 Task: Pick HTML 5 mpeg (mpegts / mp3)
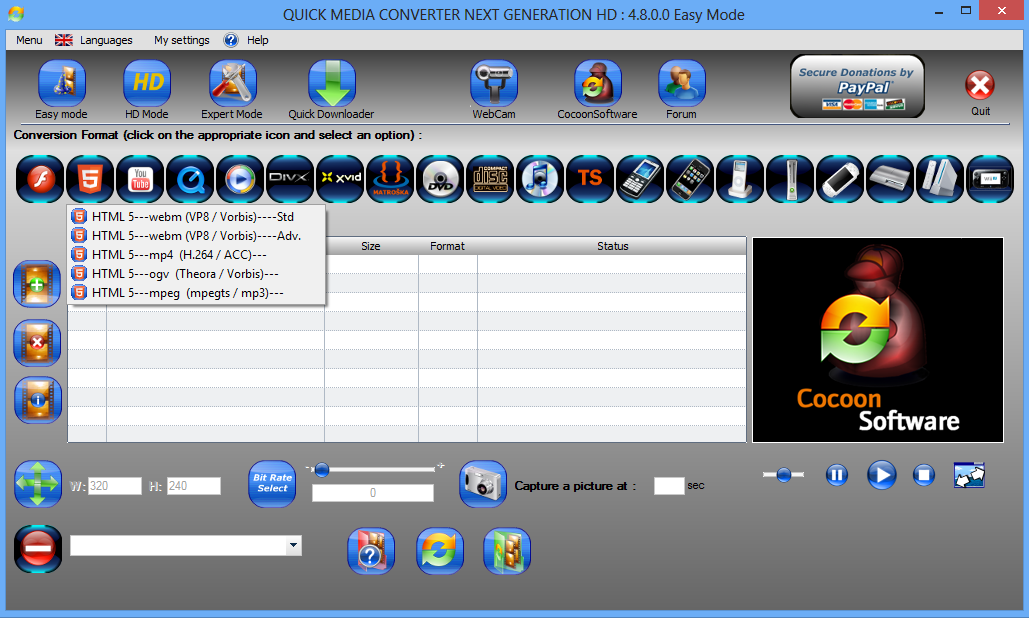196,293
